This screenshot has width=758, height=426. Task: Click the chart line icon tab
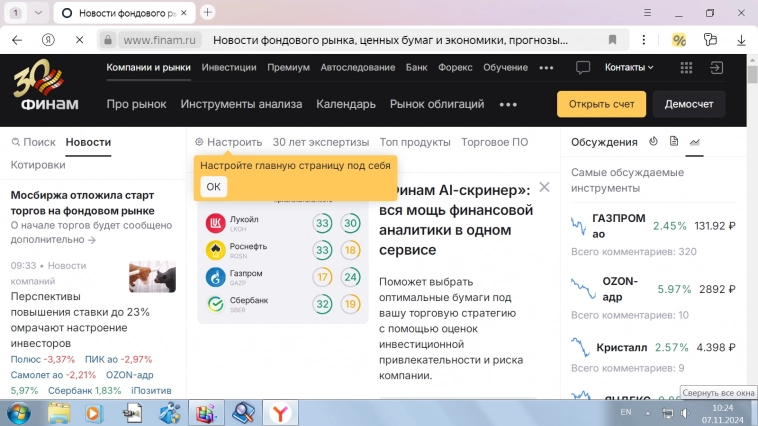694,142
